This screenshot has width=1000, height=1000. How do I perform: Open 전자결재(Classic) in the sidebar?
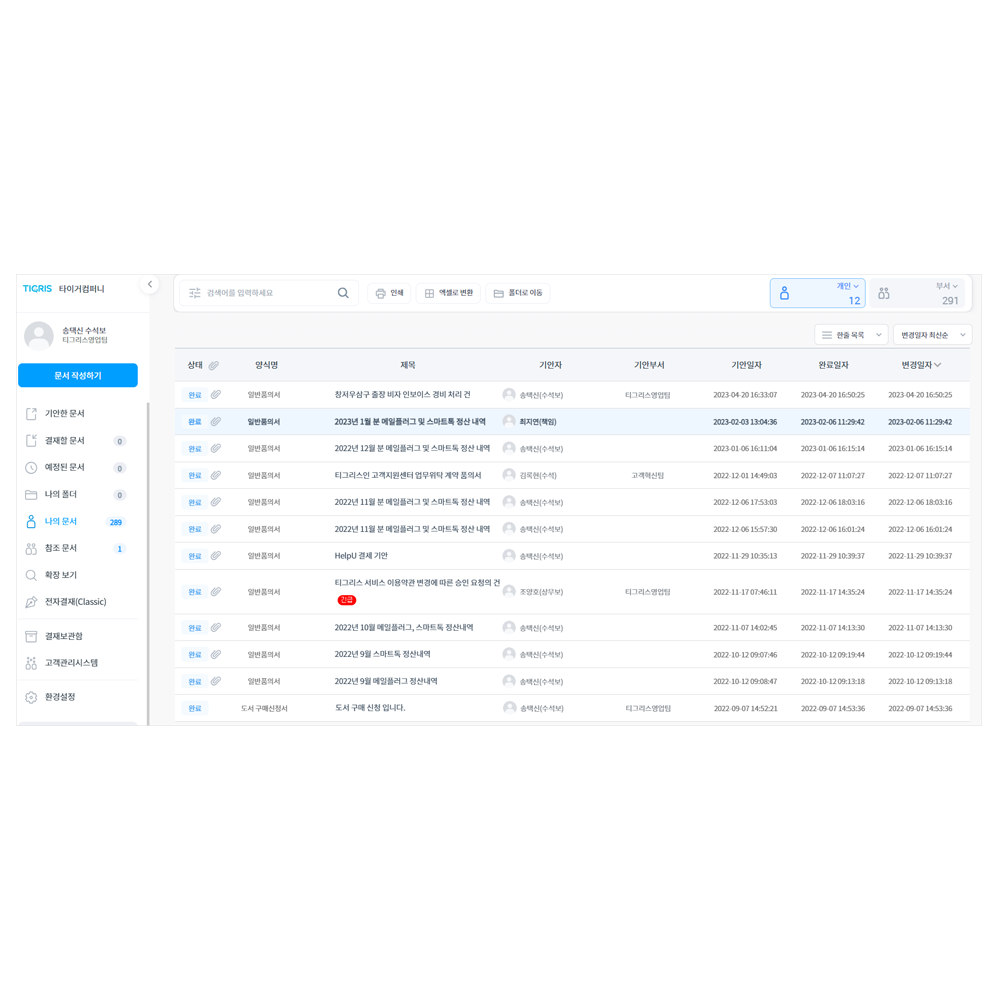click(78, 601)
